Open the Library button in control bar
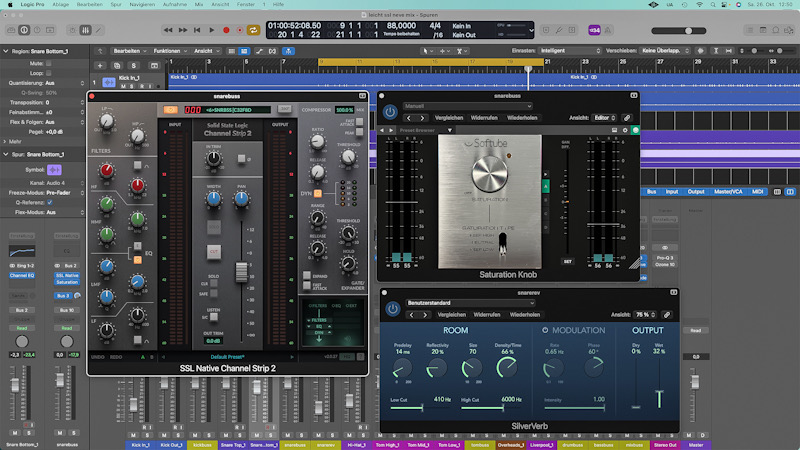 click(11, 31)
